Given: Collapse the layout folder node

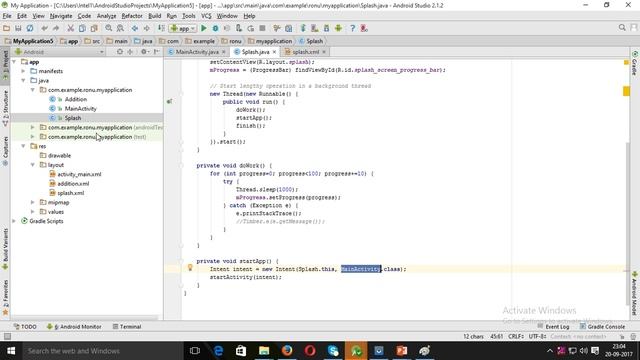Looking at the screenshot, I should pos(33,165).
